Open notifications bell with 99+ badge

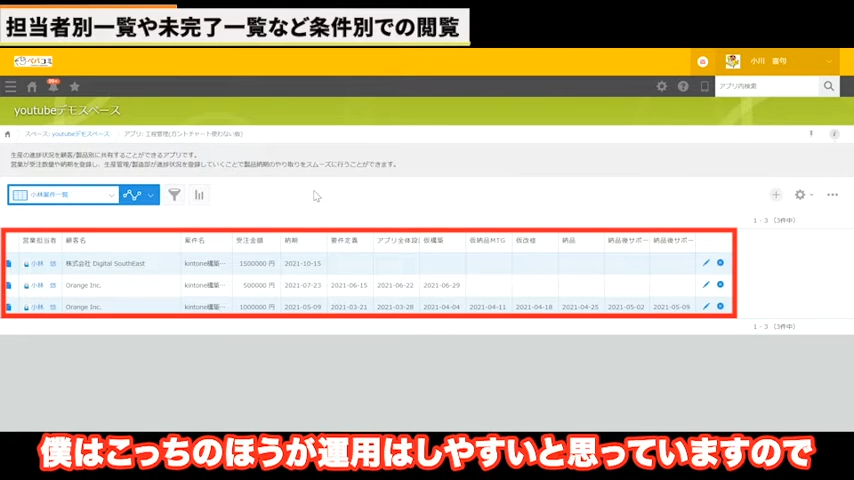point(53,86)
